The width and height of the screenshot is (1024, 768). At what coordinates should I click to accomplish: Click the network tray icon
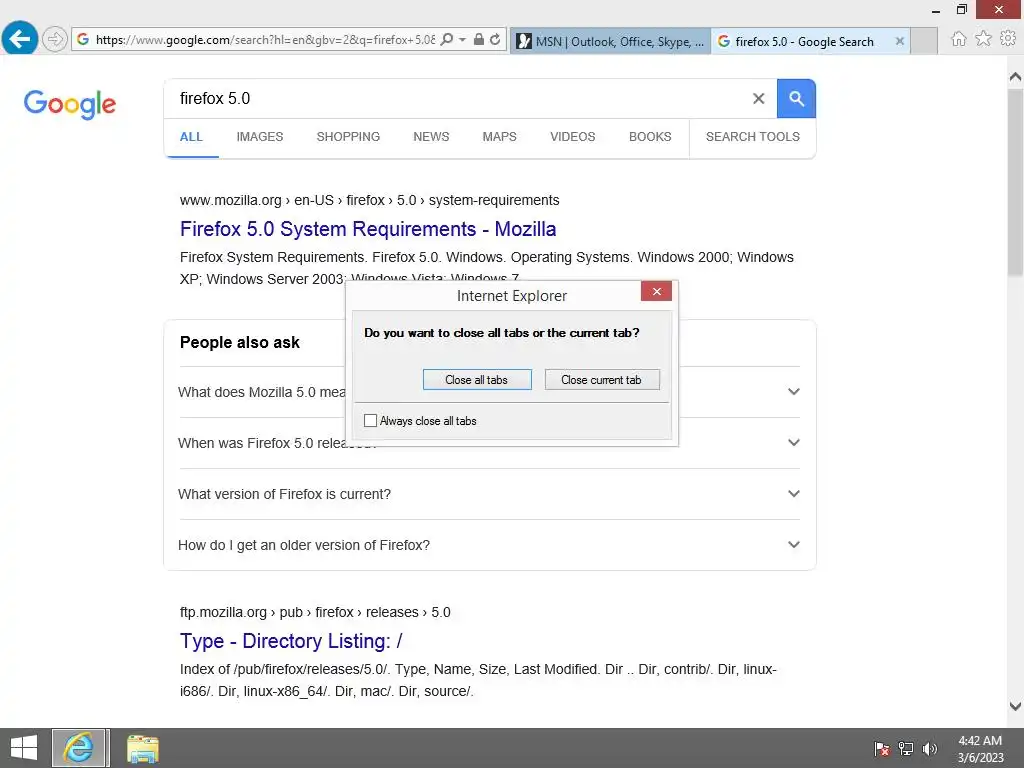pyautogui.click(x=906, y=749)
